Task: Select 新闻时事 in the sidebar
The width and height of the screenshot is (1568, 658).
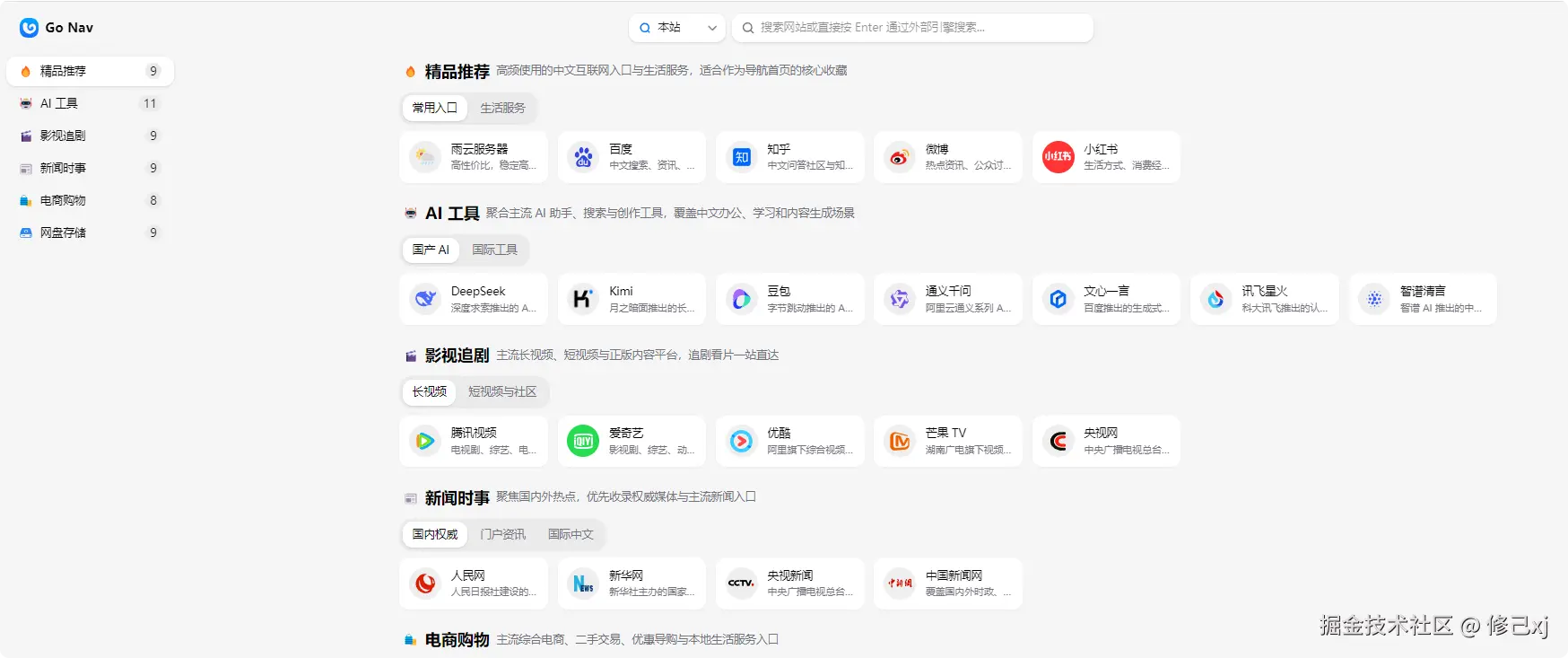Action: pos(90,168)
